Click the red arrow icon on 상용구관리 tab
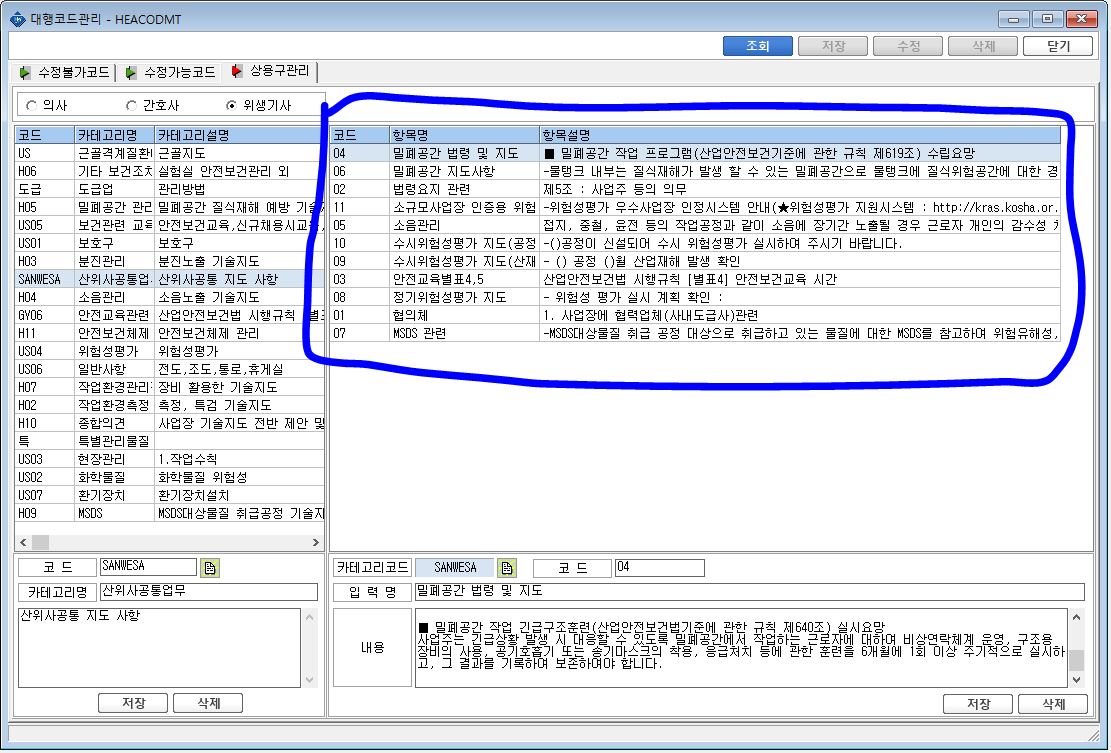1111x753 pixels. [237, 70]
